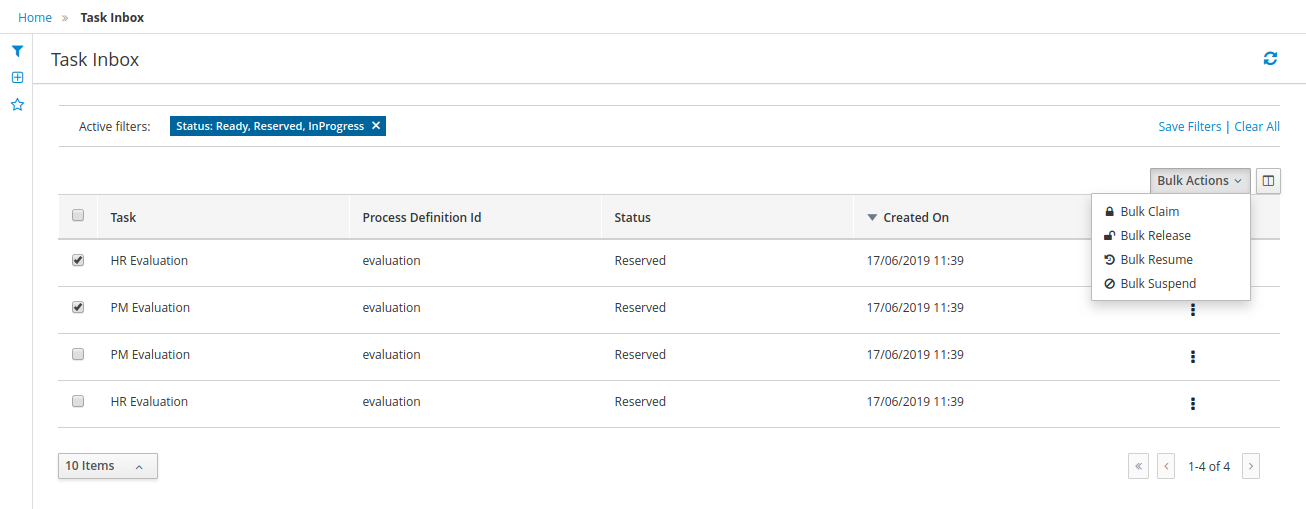Open the 10 Items page size dropdown
The image size is (1306, 509).
[x=107, y=466]
